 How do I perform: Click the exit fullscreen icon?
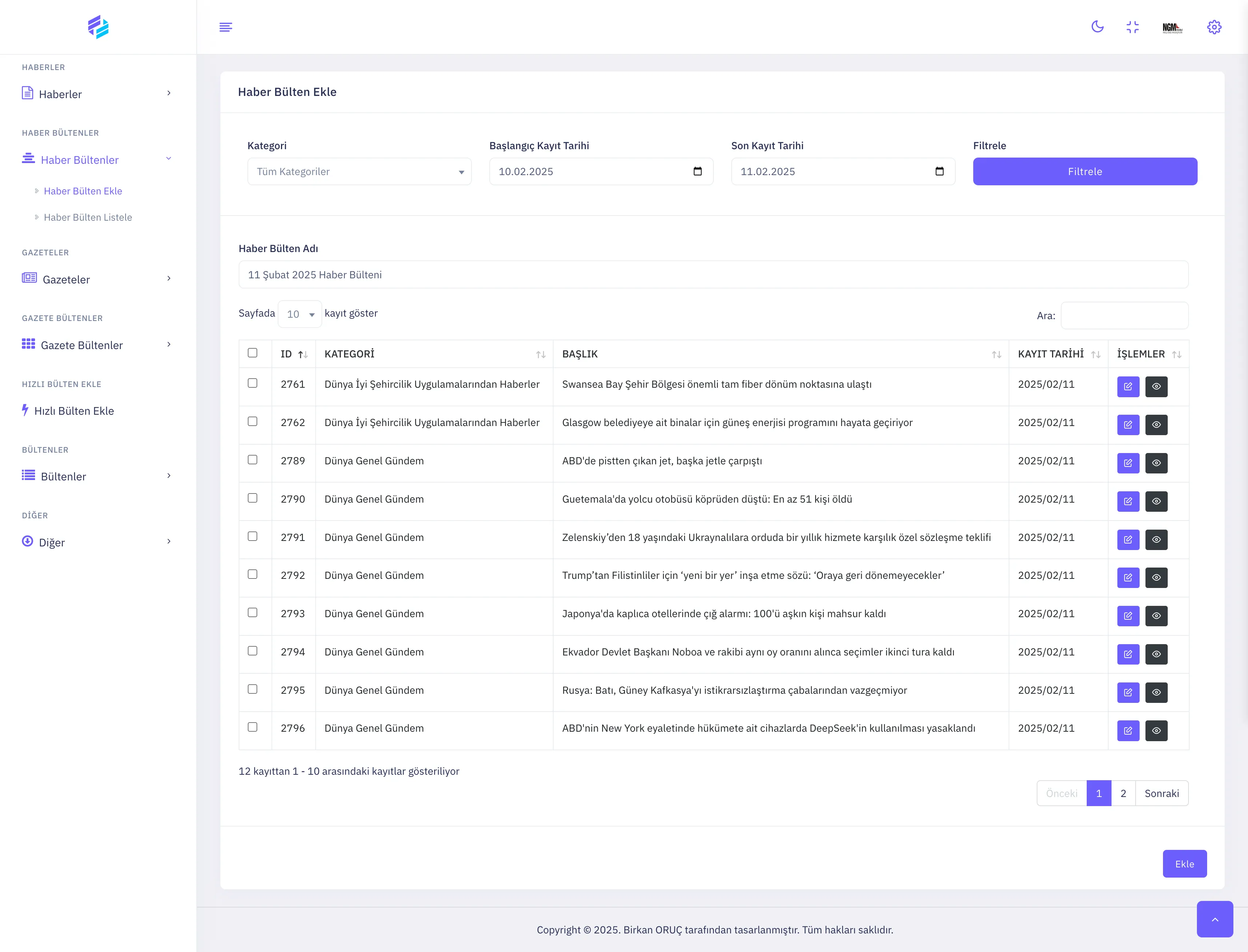pyautogui.click(x=1132, y=27)
